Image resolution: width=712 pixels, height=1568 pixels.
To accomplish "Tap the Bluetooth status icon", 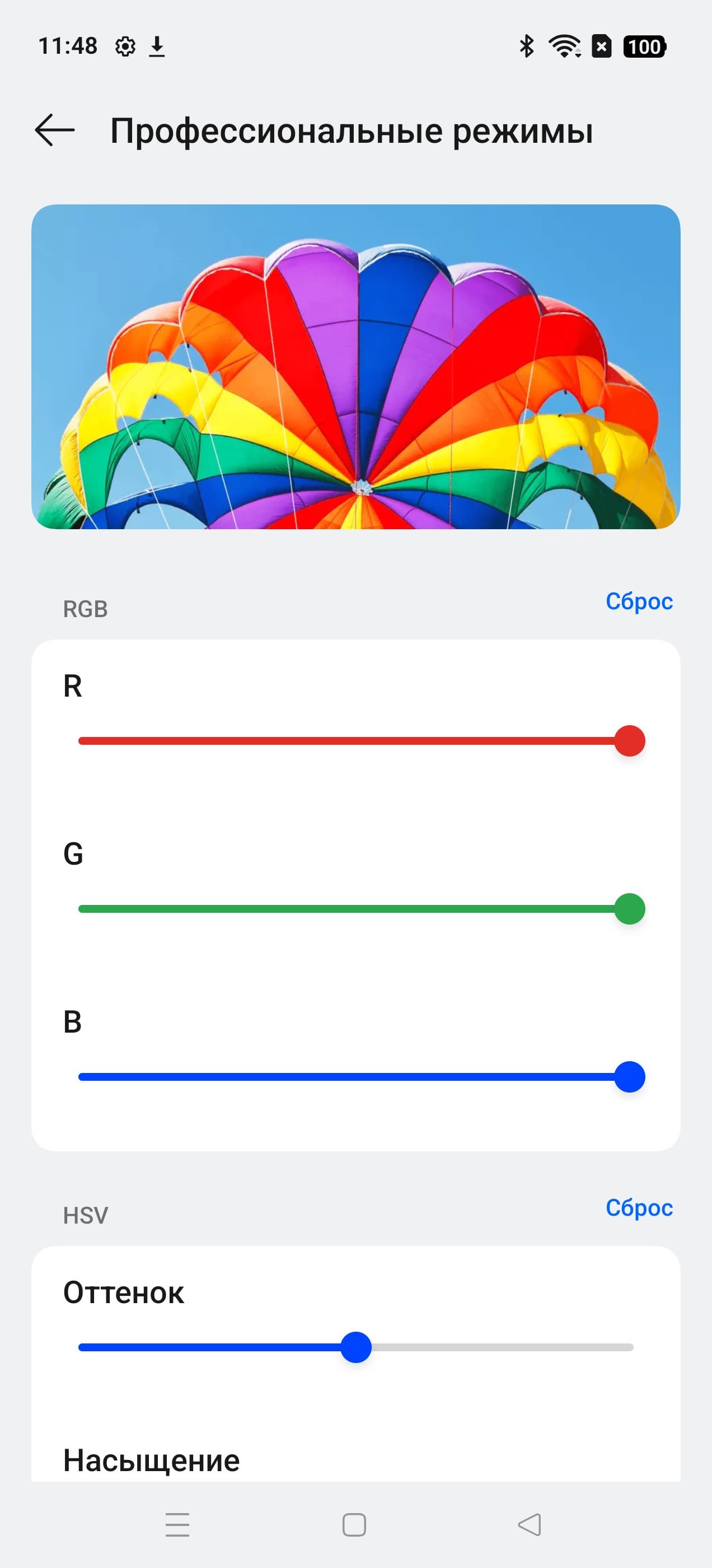I will coord(526,46).
